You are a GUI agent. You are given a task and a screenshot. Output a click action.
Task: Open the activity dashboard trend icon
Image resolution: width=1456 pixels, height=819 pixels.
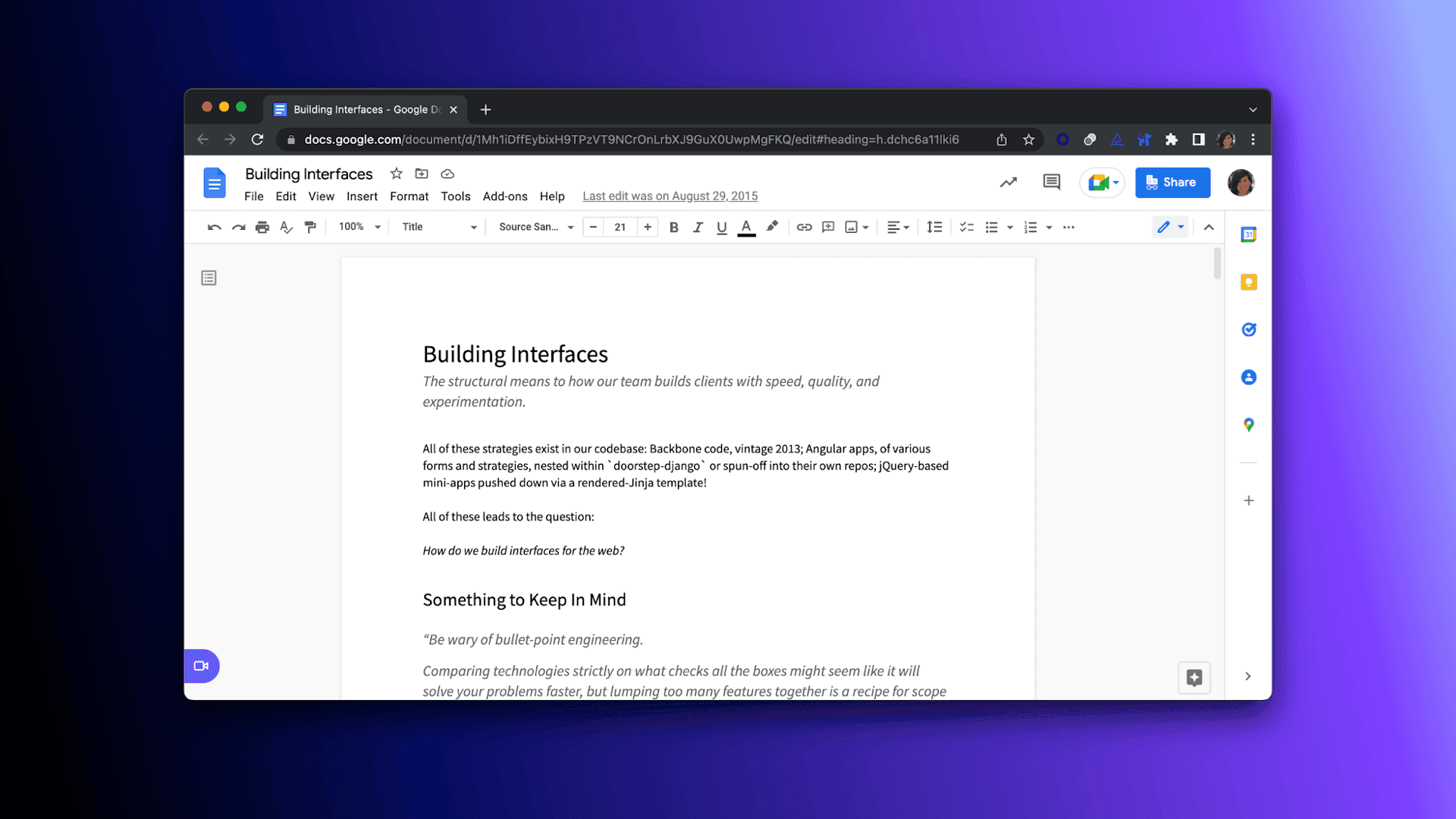1008,182
